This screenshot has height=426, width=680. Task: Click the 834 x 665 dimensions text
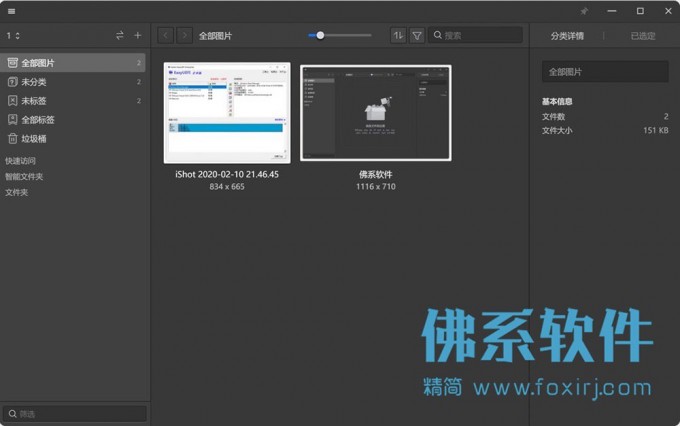tap(227, 187)
